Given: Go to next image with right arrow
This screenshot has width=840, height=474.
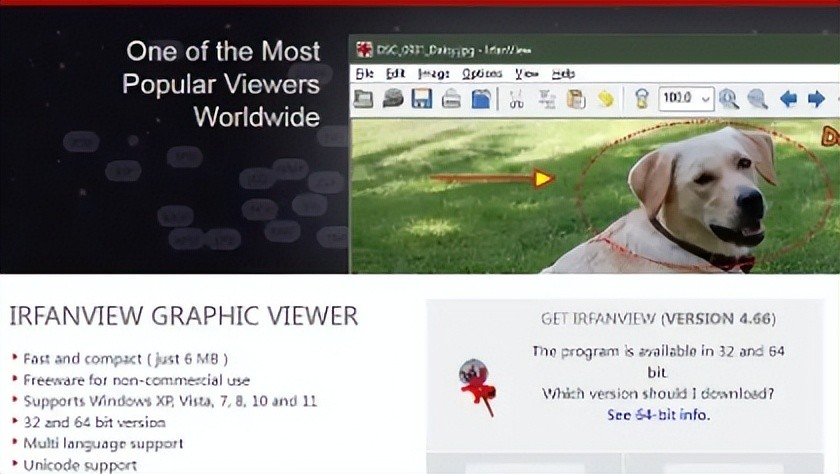Looking at the screenshot, I should click(x=816, y=99).
